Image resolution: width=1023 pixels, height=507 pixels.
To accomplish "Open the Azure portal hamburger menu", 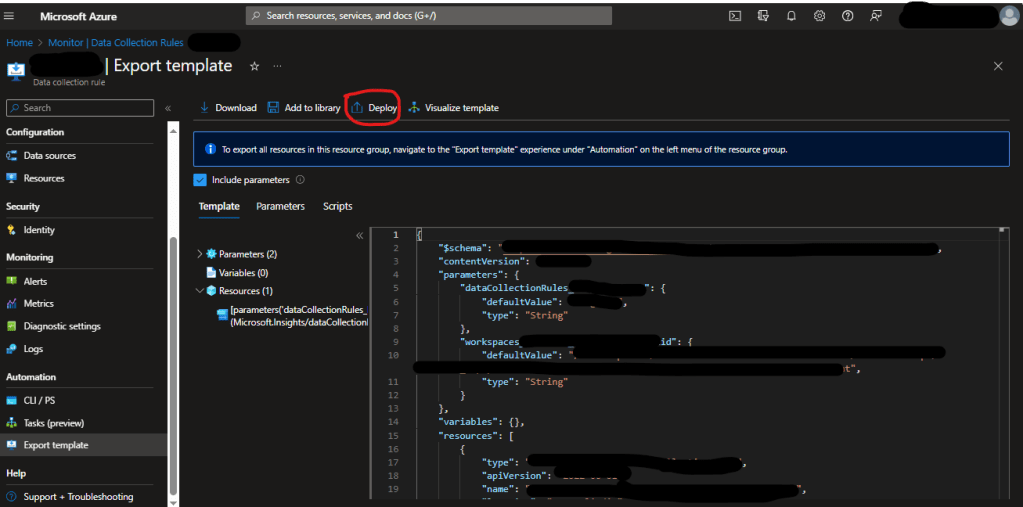I will (10, 16).
